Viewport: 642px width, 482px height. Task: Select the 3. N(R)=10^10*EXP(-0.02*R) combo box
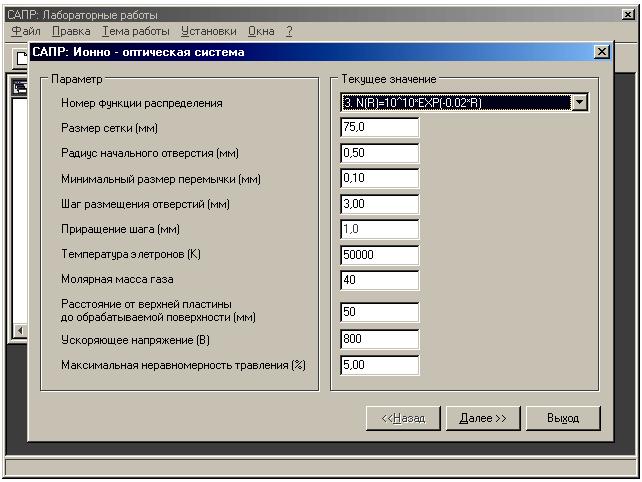point(464,102)
